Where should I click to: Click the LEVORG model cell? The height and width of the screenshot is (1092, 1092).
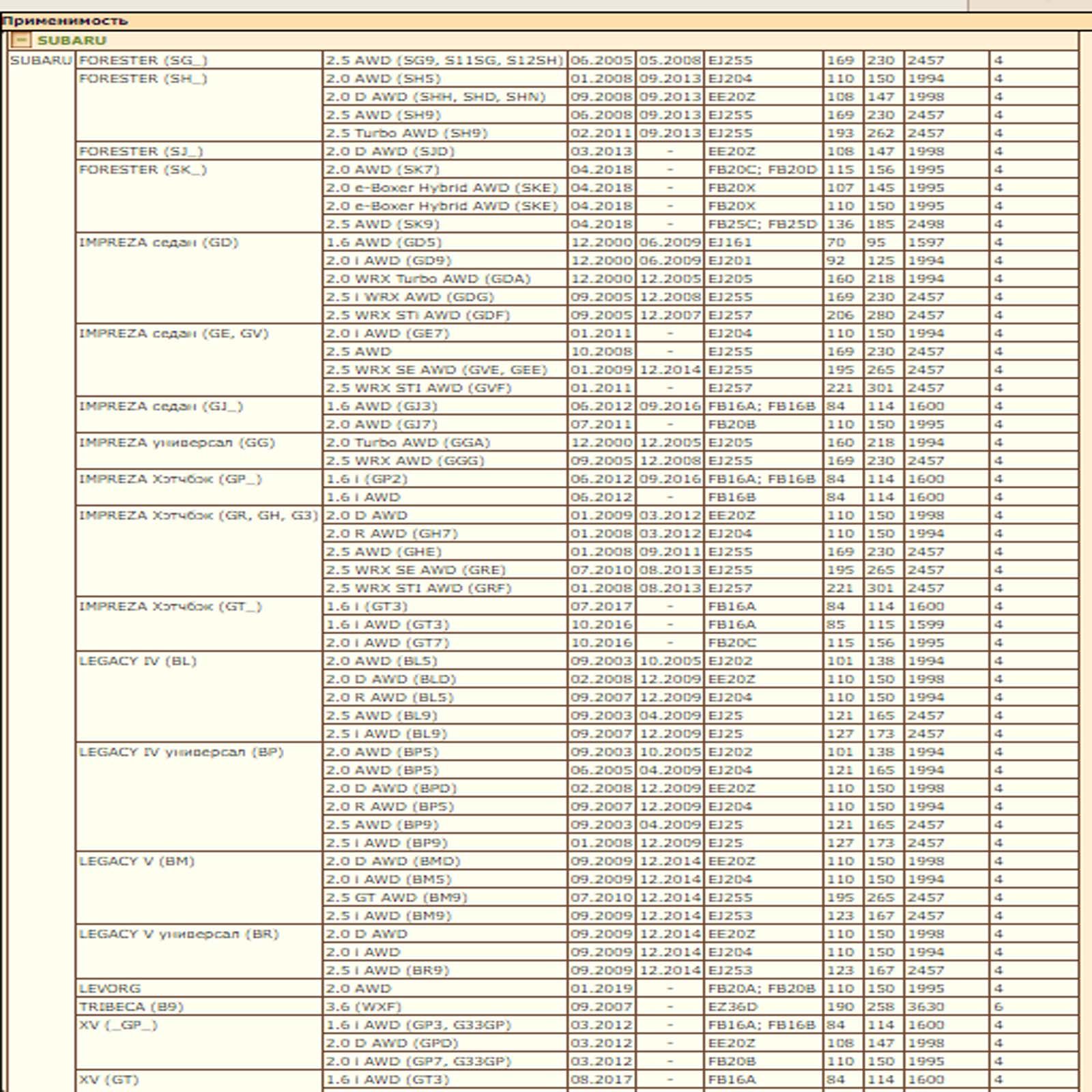click(110, 988)
